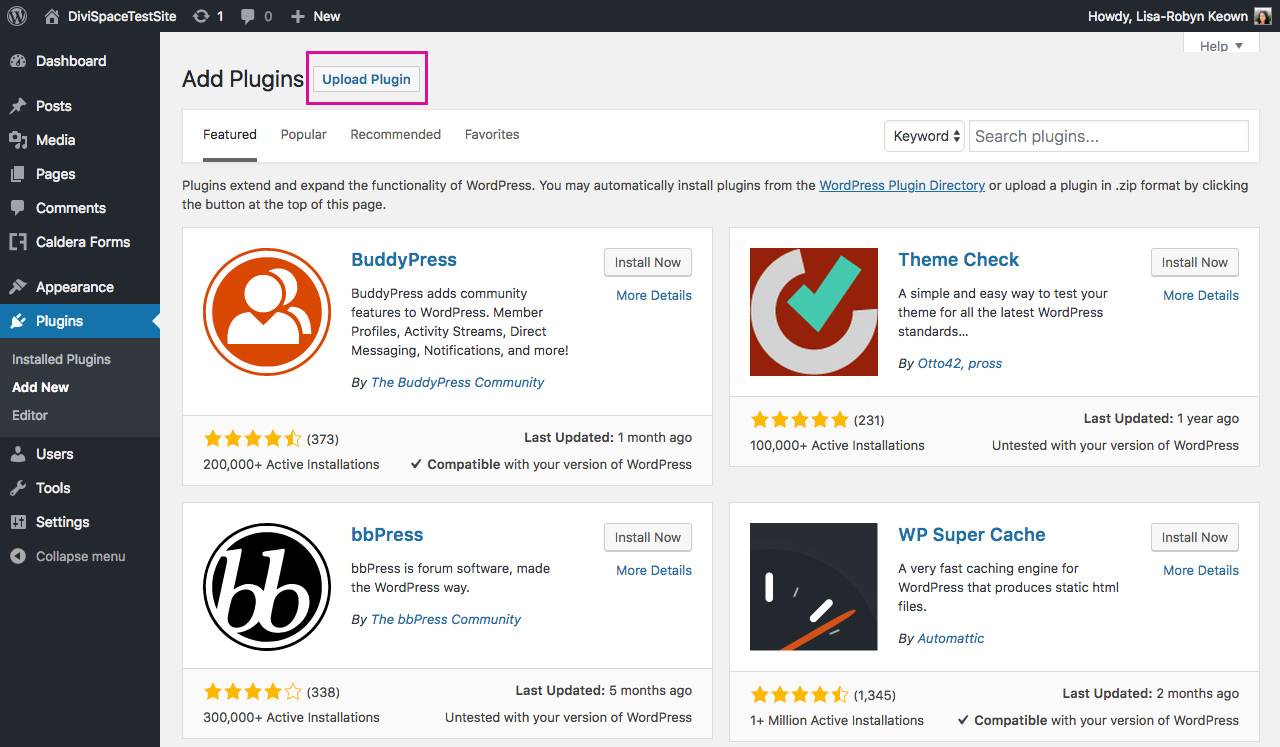Open the WordPress Plugin Directory link
This screenshot has height=747, width=1280.
(902, 185)
